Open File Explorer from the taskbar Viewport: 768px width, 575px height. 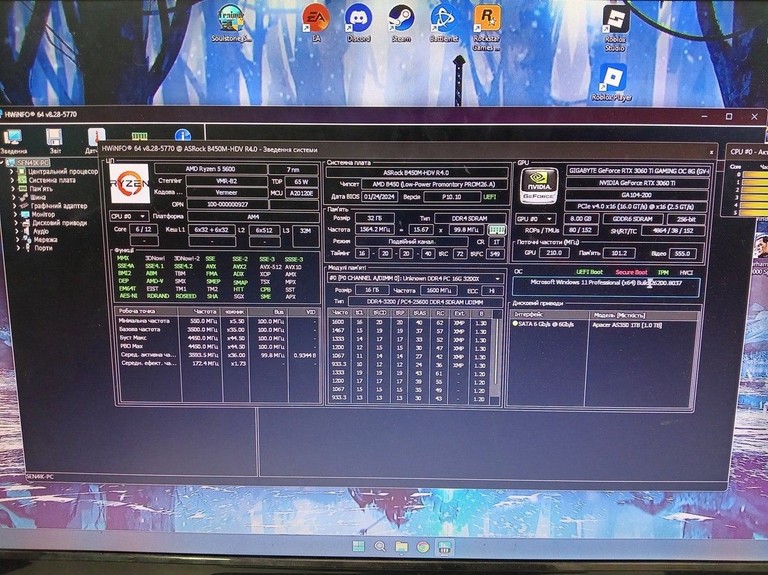pyautogui.click(x=402, y=547)
